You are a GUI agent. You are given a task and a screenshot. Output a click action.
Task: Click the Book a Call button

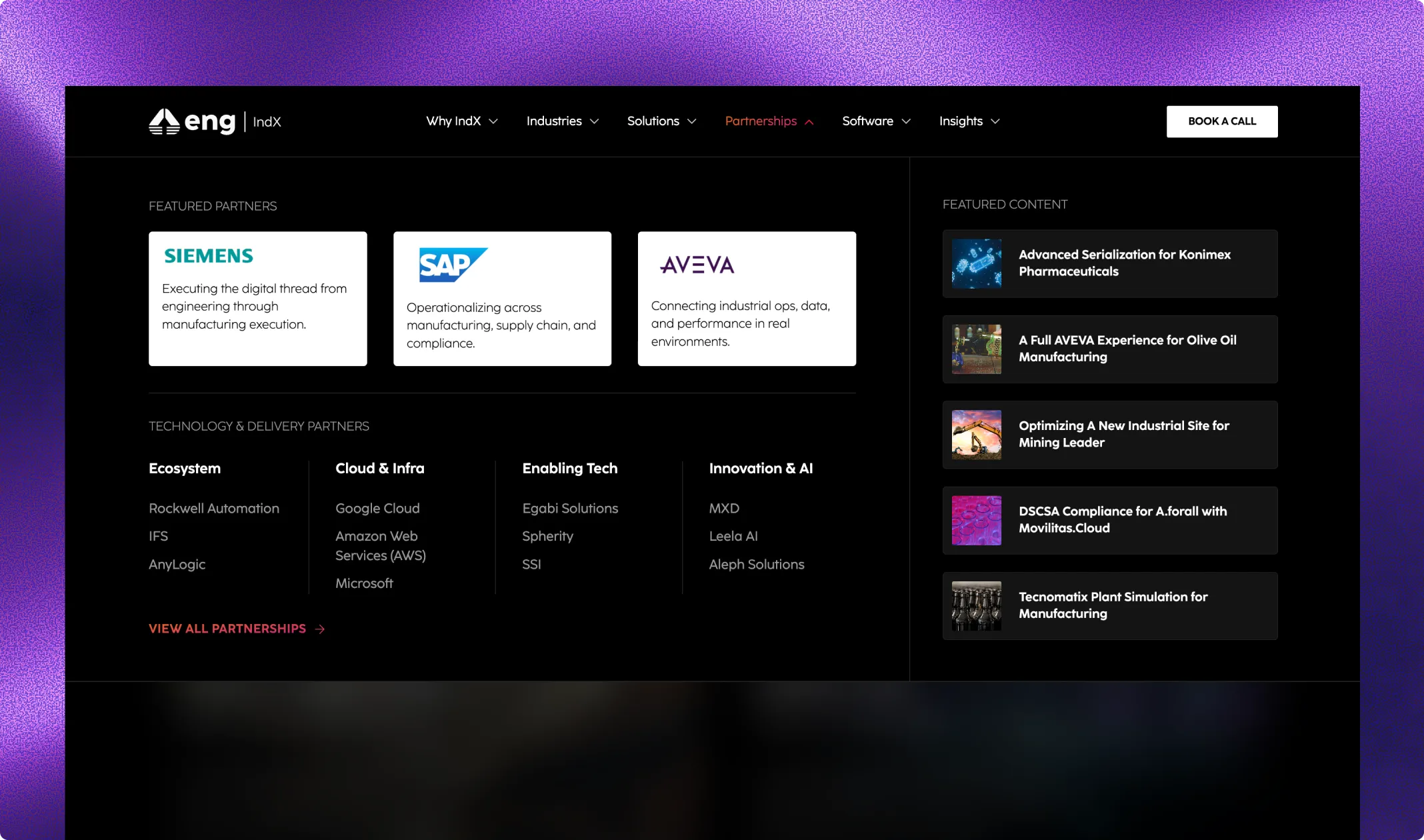(1221, 121)
